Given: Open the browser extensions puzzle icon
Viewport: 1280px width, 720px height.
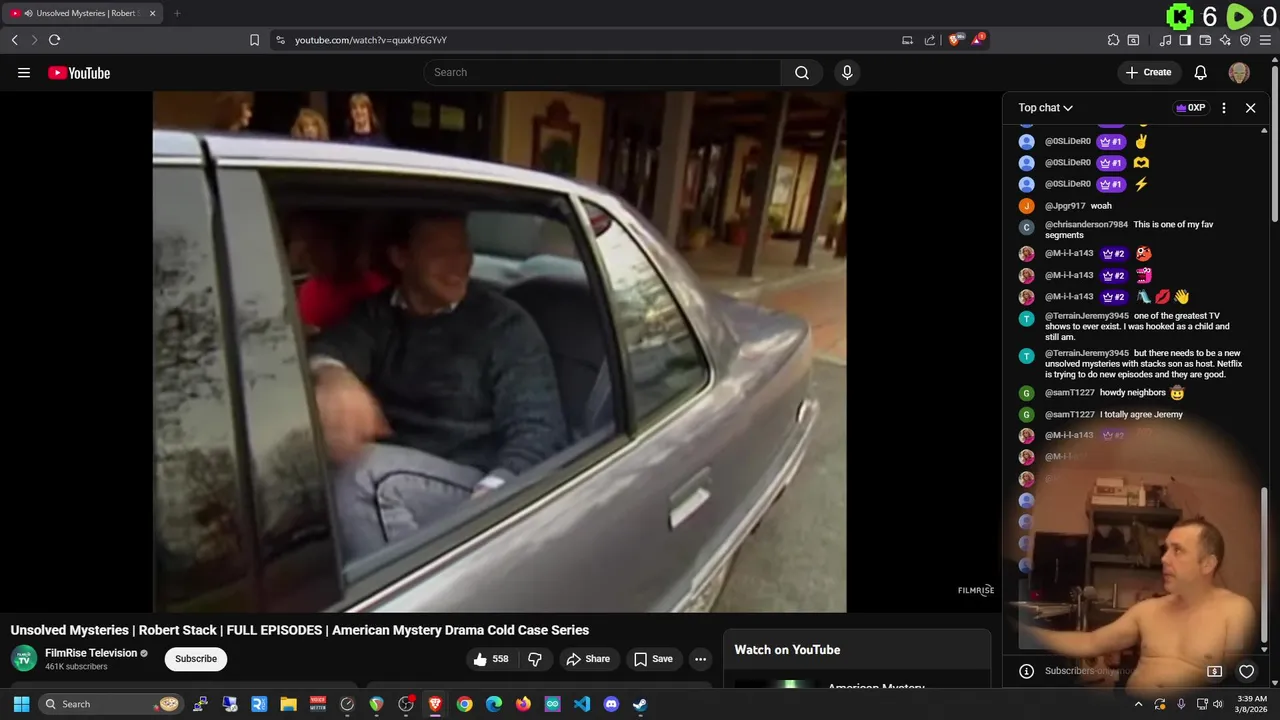Looking at the screenshot, I should tap(1113, 40).
